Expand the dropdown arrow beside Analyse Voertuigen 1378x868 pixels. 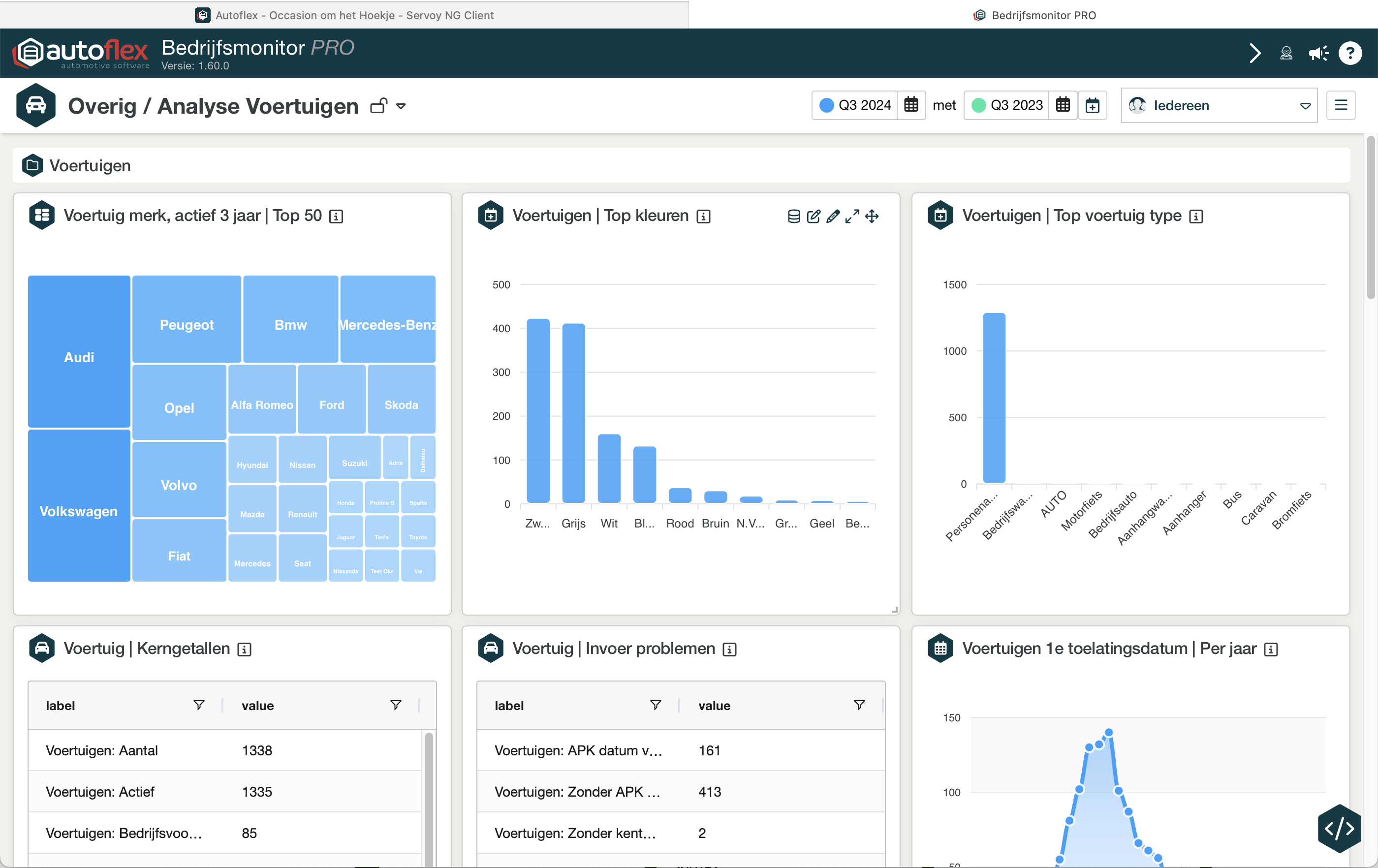(401, 106)
